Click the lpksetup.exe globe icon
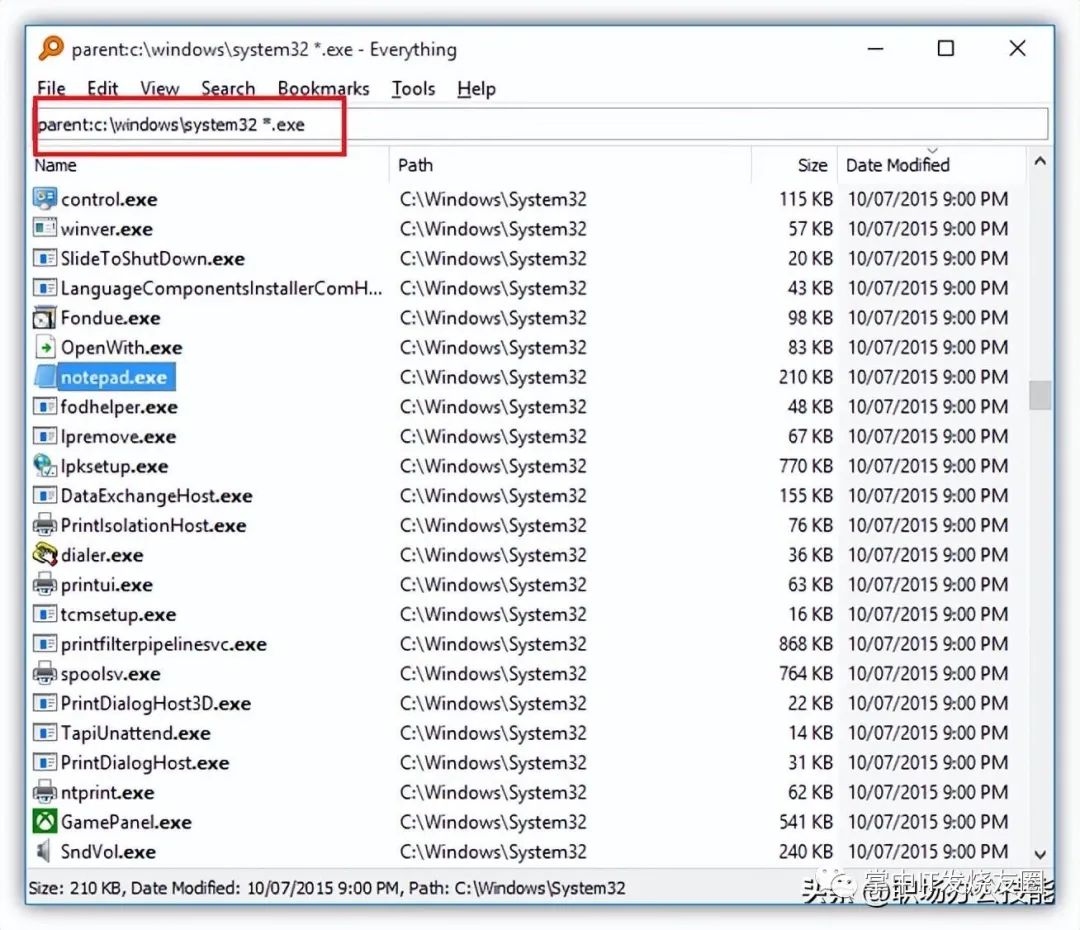 [x=45, y=466]
